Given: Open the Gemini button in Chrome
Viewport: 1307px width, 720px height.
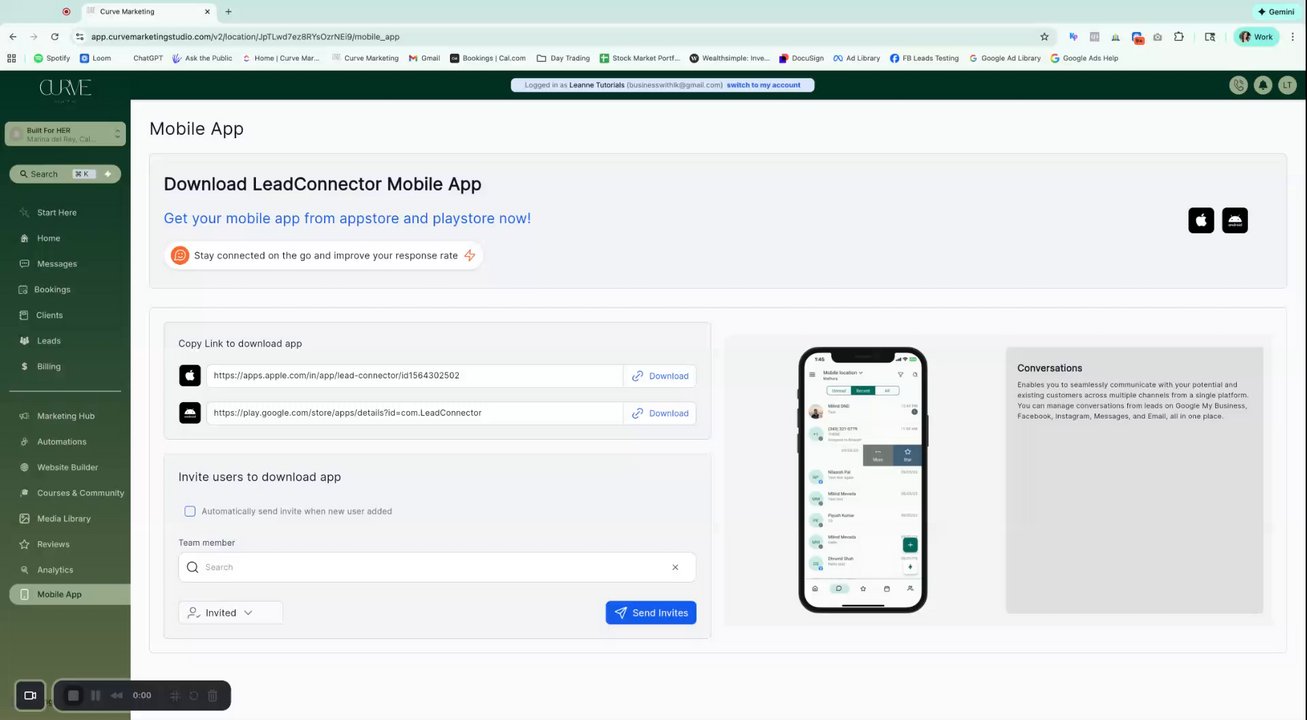Looking at the screenshot, I should (1276, 12).
